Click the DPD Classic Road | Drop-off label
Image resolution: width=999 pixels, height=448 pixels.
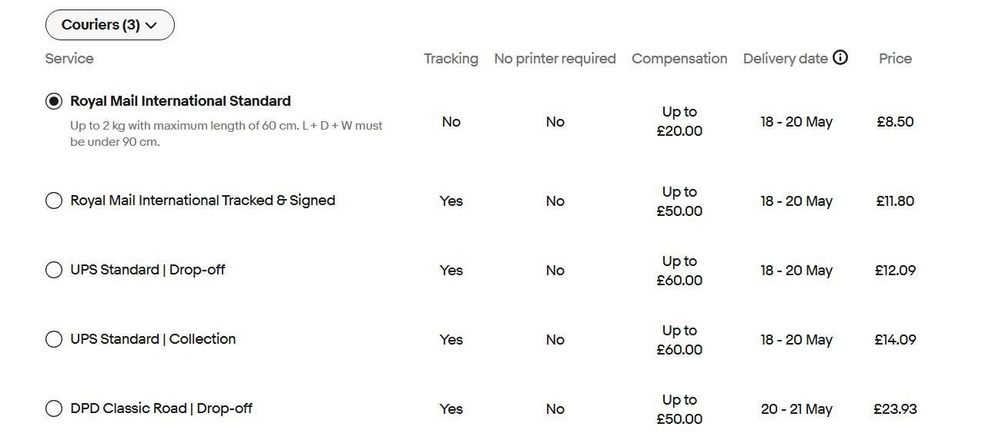coord(161,408)
